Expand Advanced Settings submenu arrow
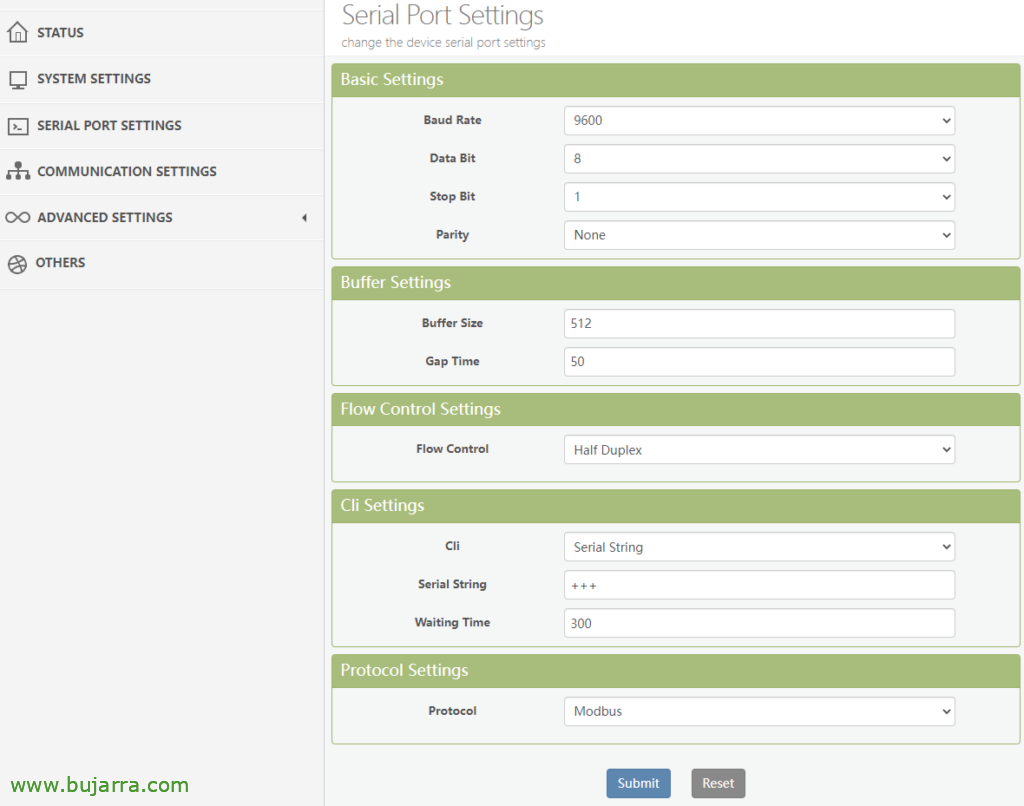The image size is (1024, 806). (304, 218)
